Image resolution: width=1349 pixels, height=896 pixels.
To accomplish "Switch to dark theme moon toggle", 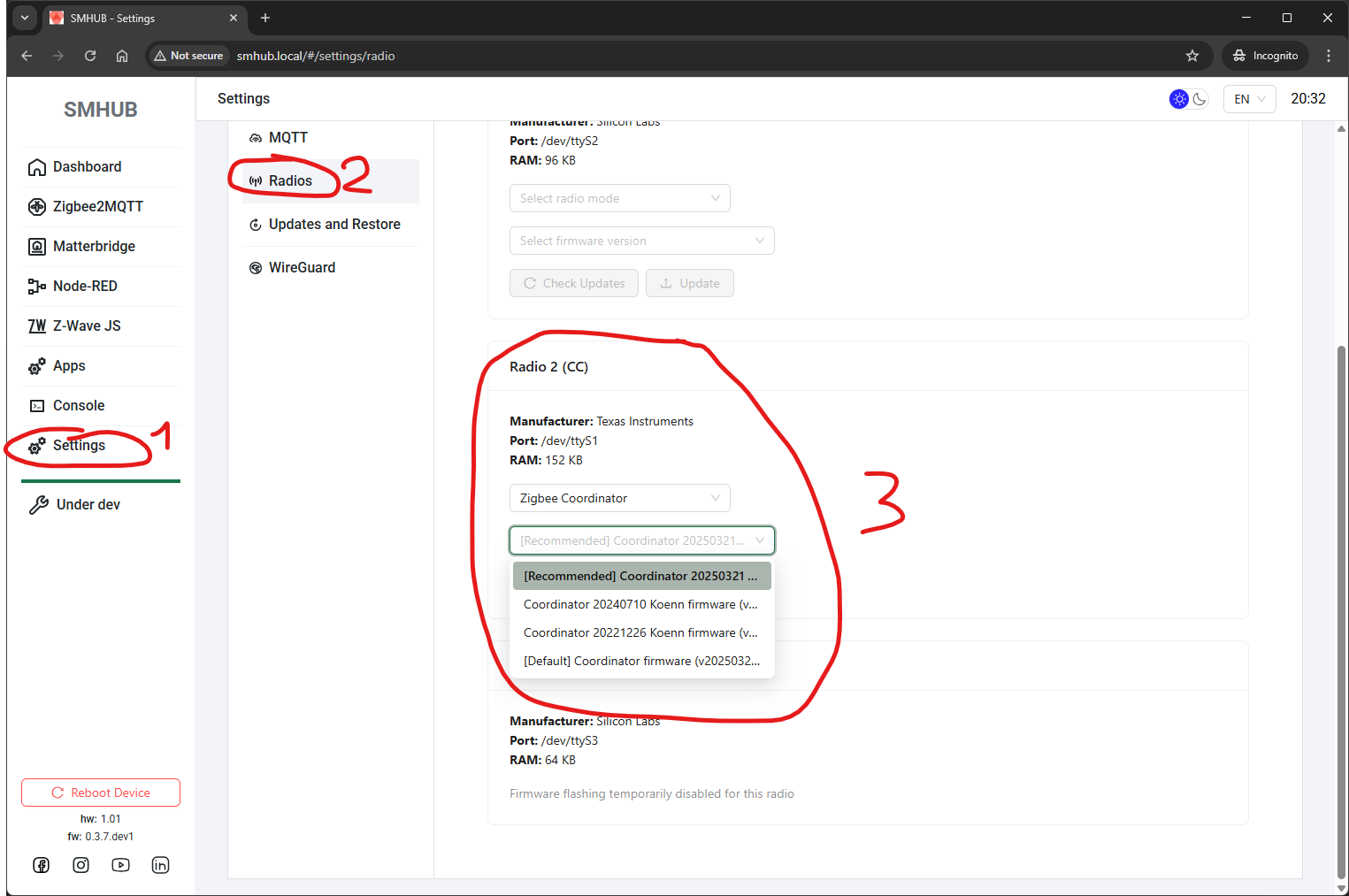I will 1200,99.
